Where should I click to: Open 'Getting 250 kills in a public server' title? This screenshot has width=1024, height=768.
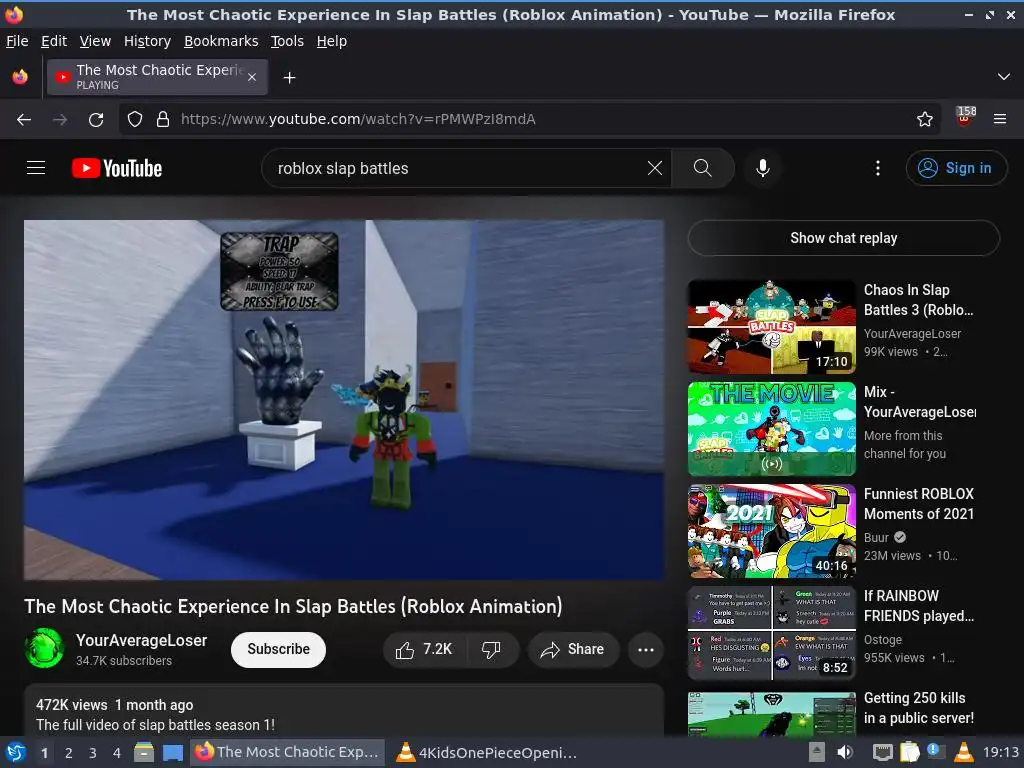pos(919,708)
